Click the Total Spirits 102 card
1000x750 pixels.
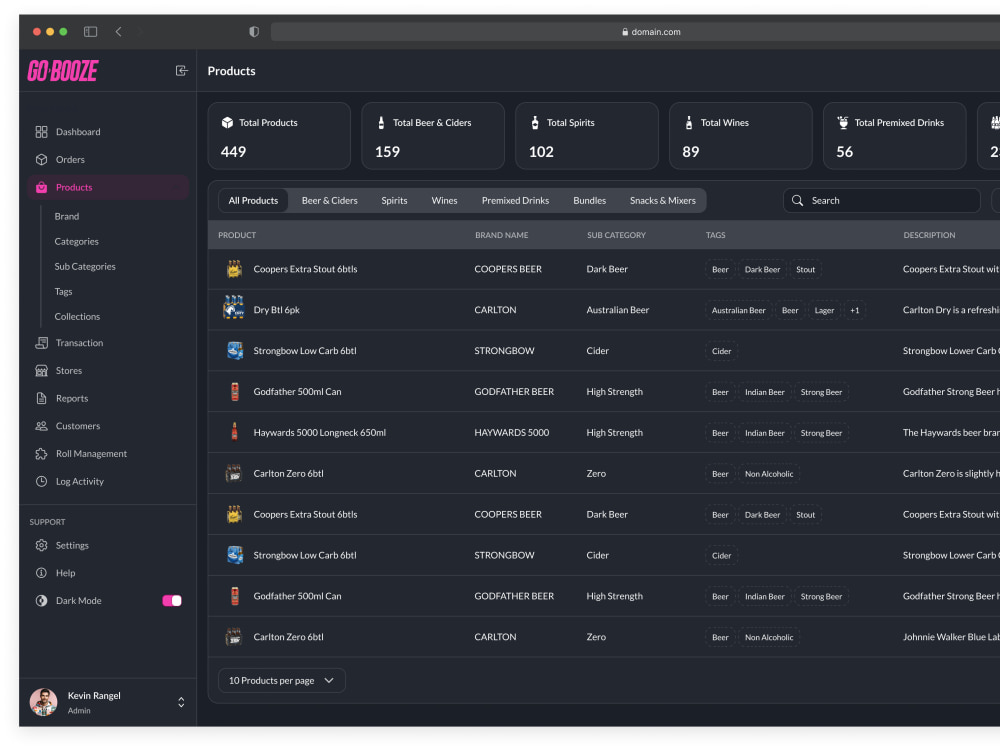point(587,136)
